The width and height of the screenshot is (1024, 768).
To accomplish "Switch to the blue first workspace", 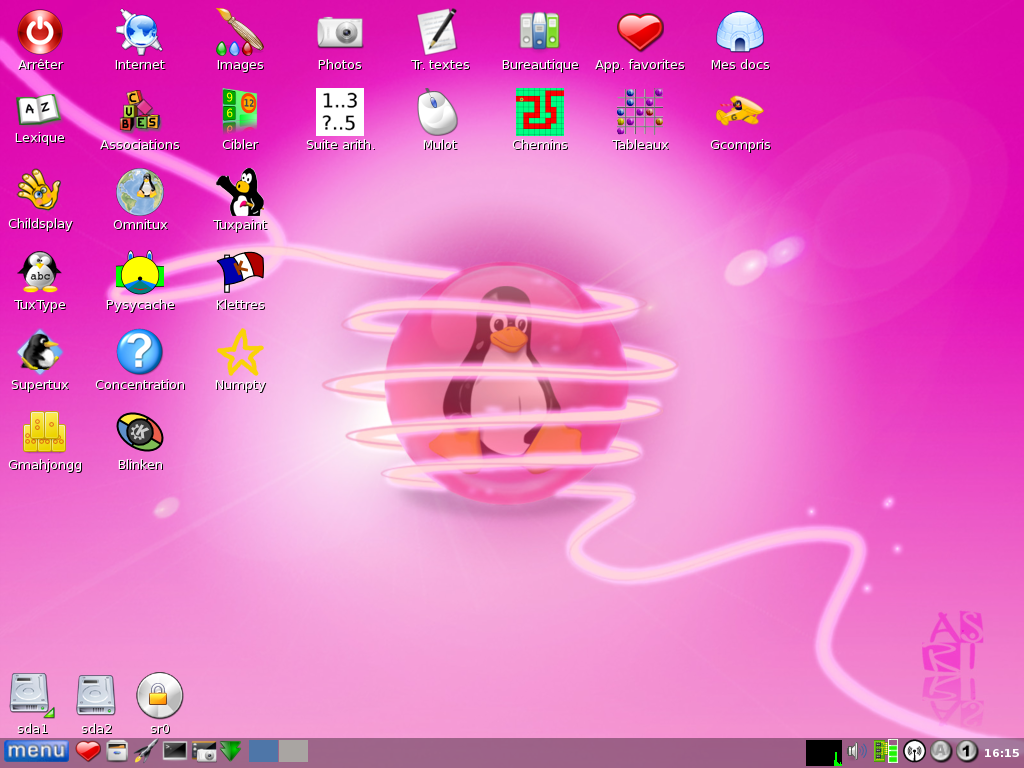I will (263, 751).
